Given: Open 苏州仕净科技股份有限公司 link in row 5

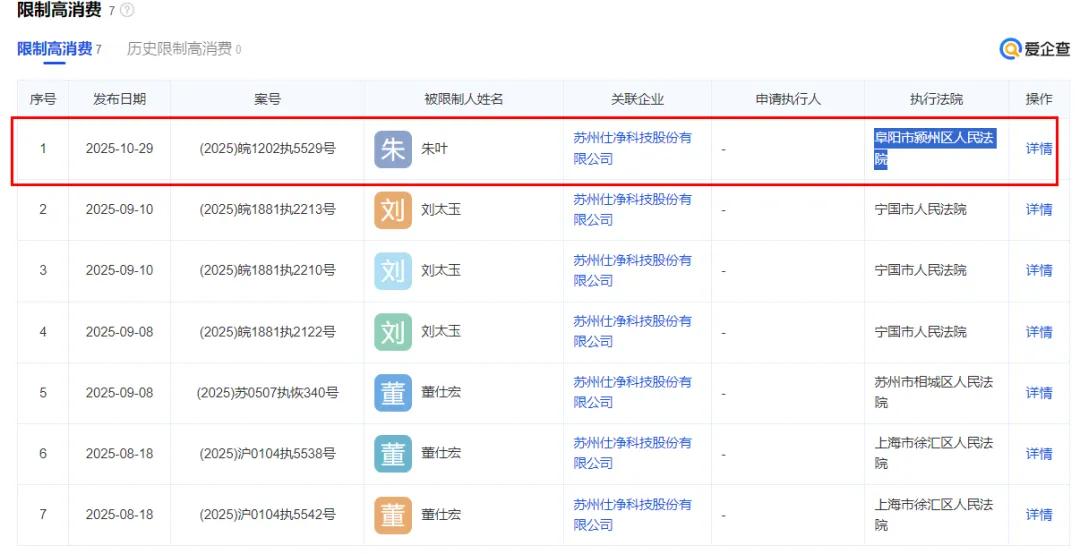Looking at the screenshot, I should [632, 392].
